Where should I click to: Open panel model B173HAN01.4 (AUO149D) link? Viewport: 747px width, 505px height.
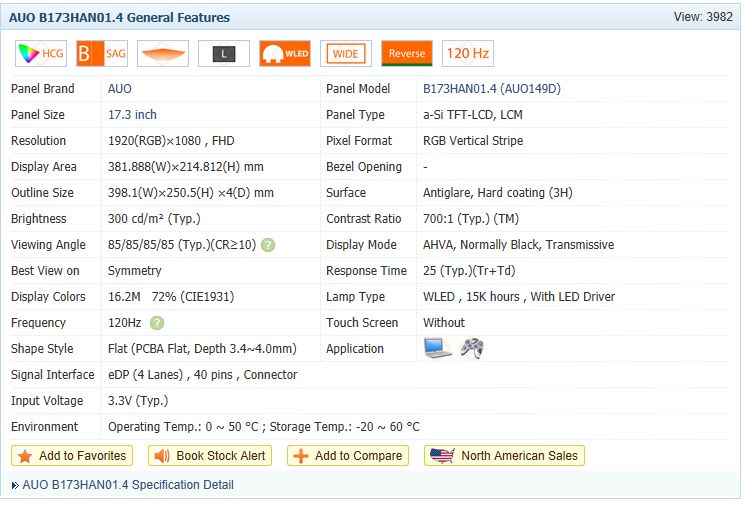(x=492, y=89)
